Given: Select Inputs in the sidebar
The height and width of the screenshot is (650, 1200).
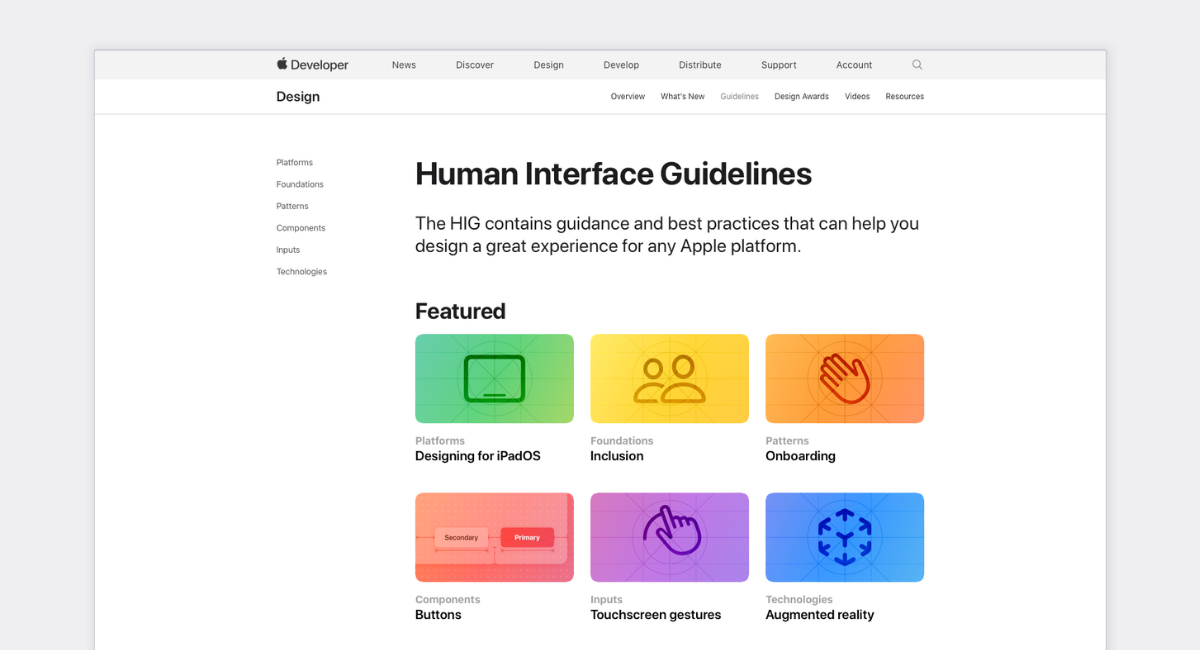Looking at the screenshot, I should pyautogui.click(x=288, y=250).
